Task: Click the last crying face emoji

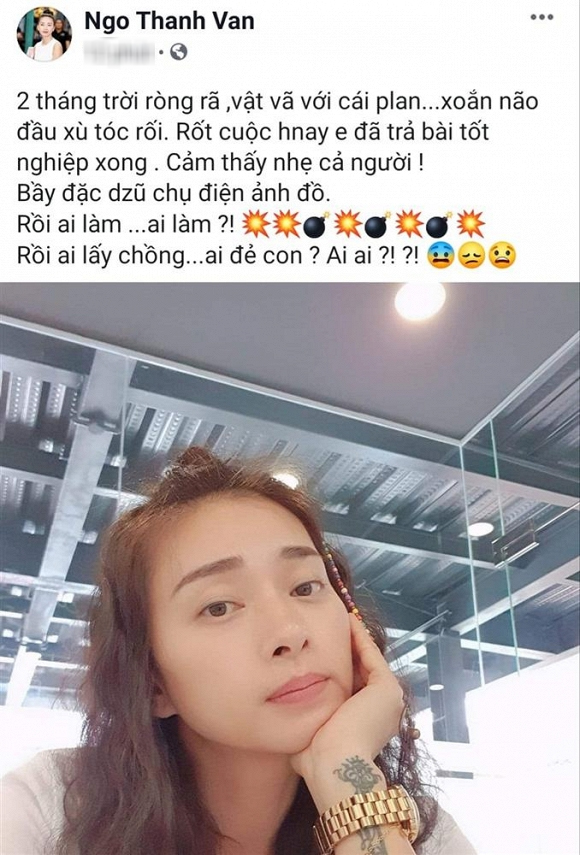Action: tap(502, 255)
